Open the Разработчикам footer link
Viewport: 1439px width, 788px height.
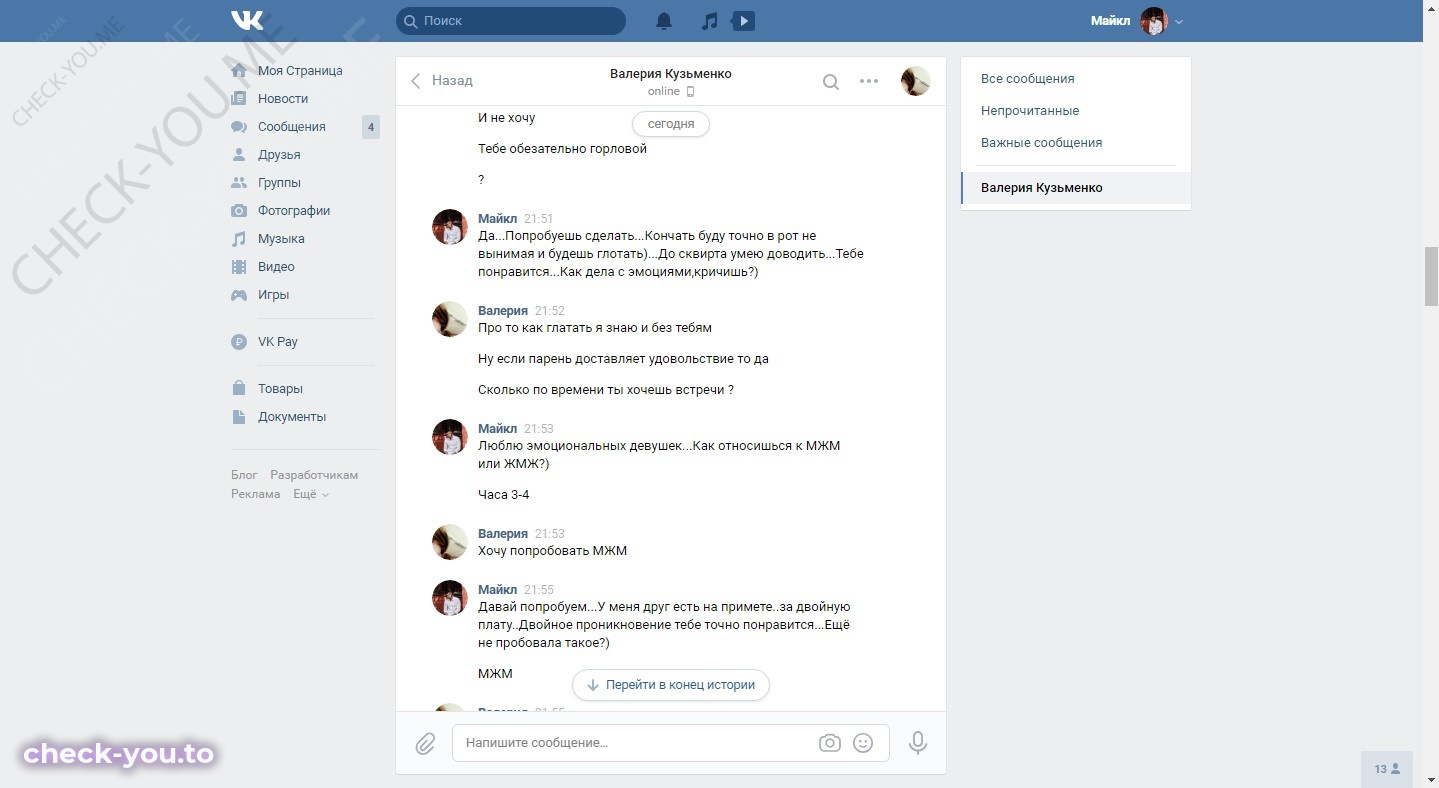(314, 475)
